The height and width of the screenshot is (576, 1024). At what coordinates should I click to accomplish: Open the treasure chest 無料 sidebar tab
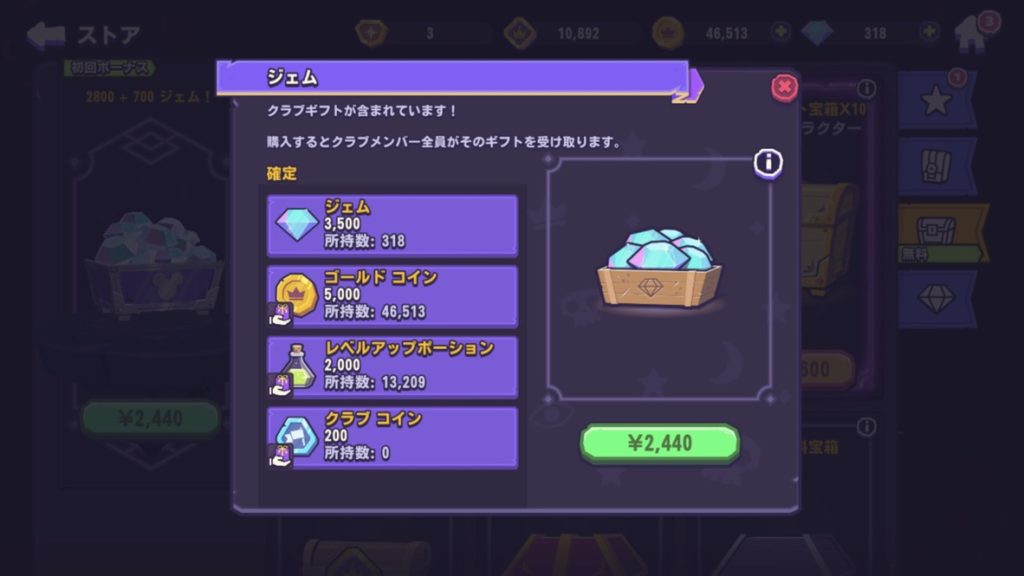(941, 233)
